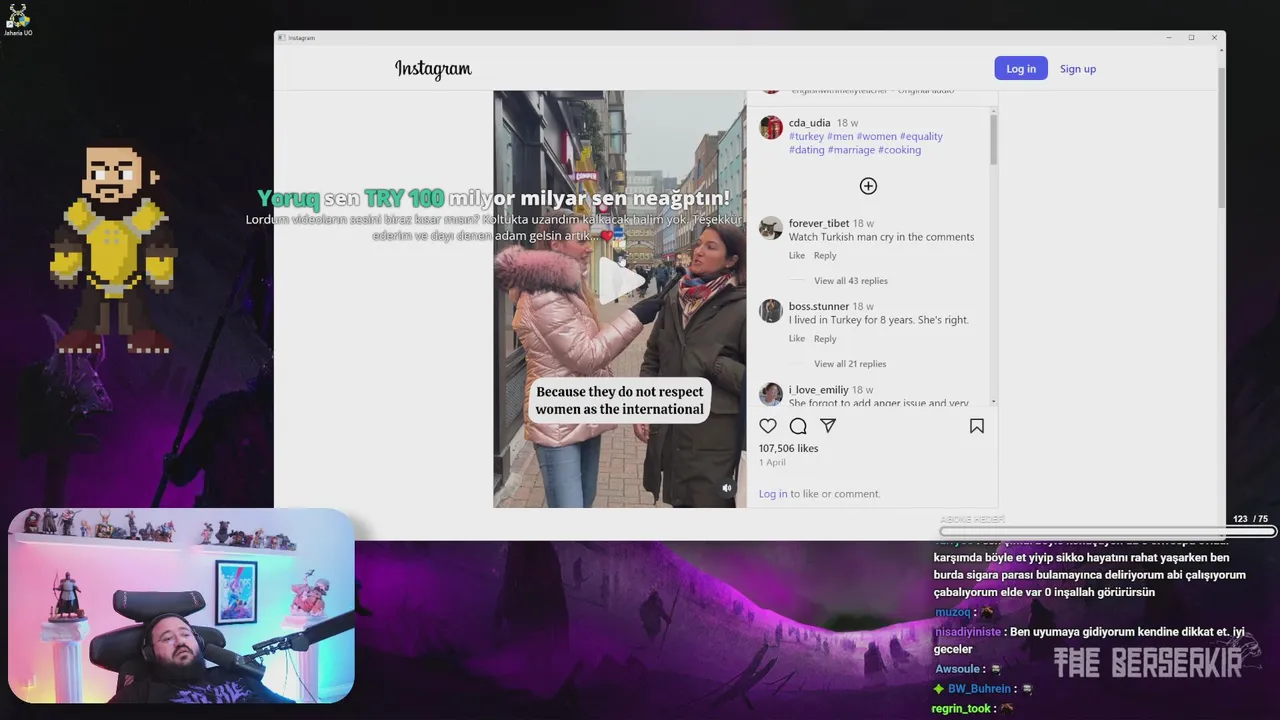Click chat username muzoq
The image size is (1280, 720).
pos(952,612)
